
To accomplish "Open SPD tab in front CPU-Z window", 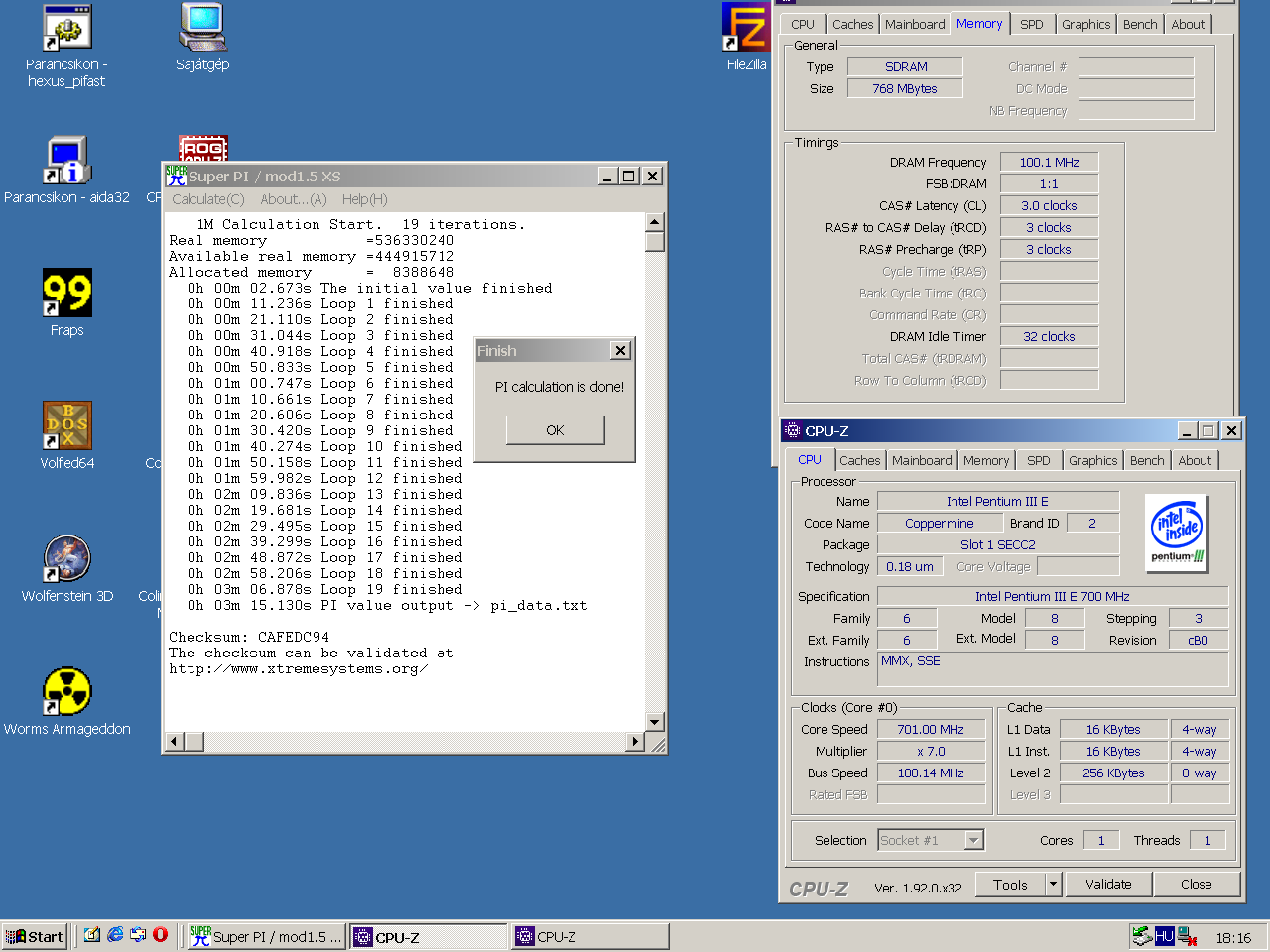I will [1039, 460].
